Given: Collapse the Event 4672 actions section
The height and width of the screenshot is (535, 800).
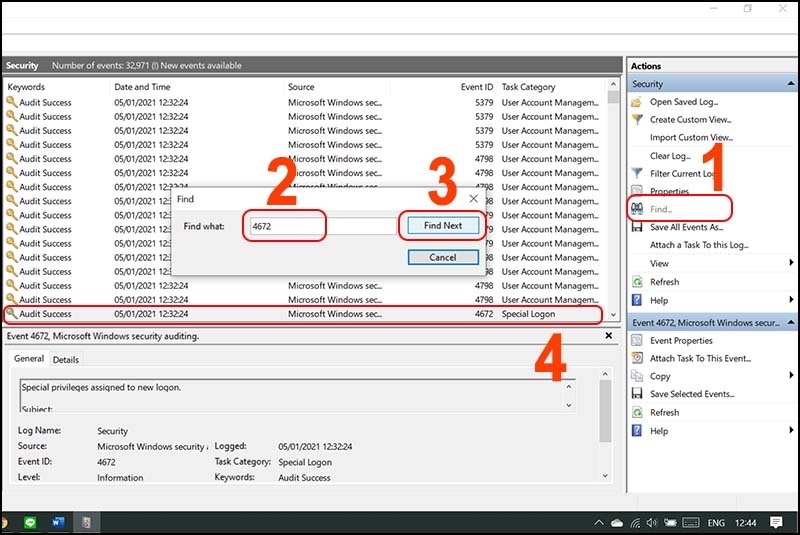Looking at the screenshot, I should pyautogui.click(x=790, y=322).
